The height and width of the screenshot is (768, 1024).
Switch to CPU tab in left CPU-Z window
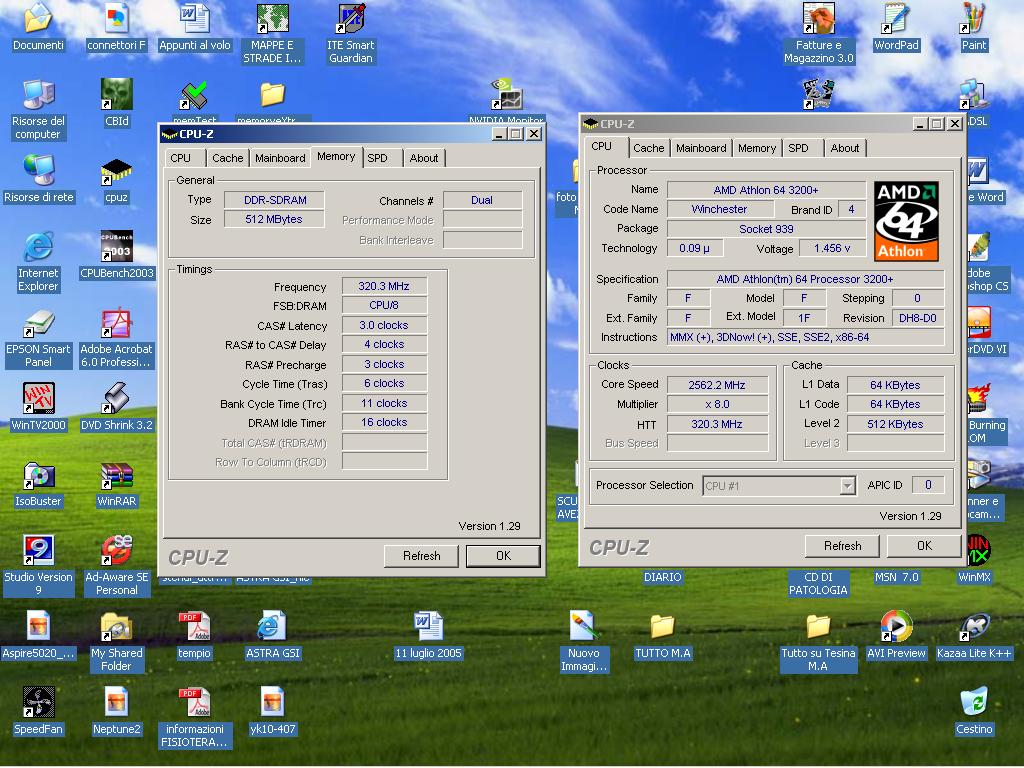pyautogui.click(x=181, y=158)
